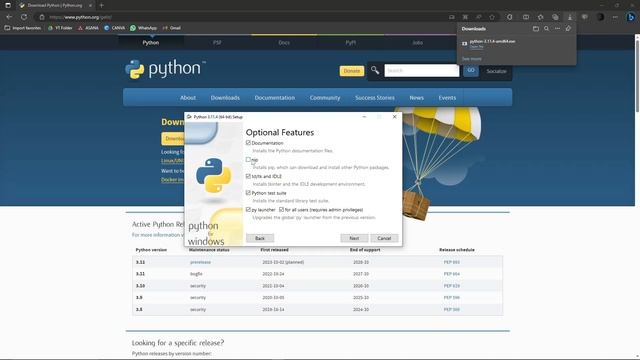Screen dimensions: 640x360
Task: Open ASANA bookmark
Action: [88, 28]
